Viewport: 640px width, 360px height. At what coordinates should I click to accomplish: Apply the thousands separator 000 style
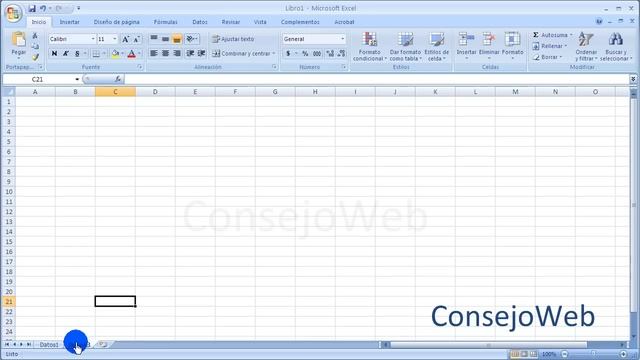coord(317,53)
